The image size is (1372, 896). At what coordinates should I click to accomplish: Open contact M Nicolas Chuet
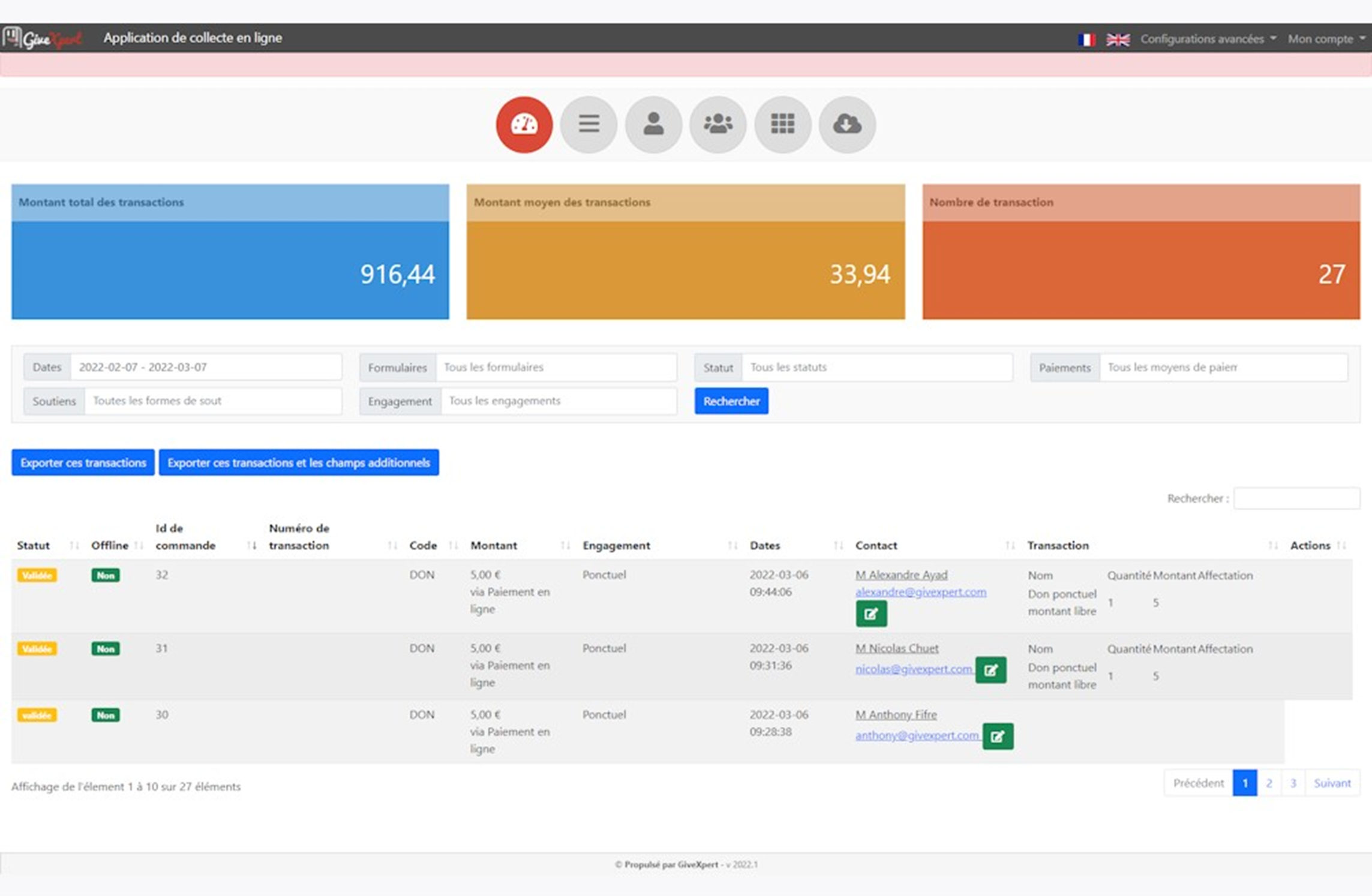[x=897, y=648]
